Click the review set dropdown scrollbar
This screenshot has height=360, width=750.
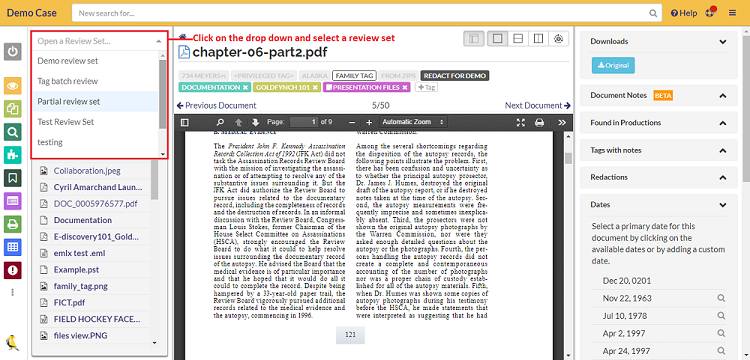click(163, 93)
